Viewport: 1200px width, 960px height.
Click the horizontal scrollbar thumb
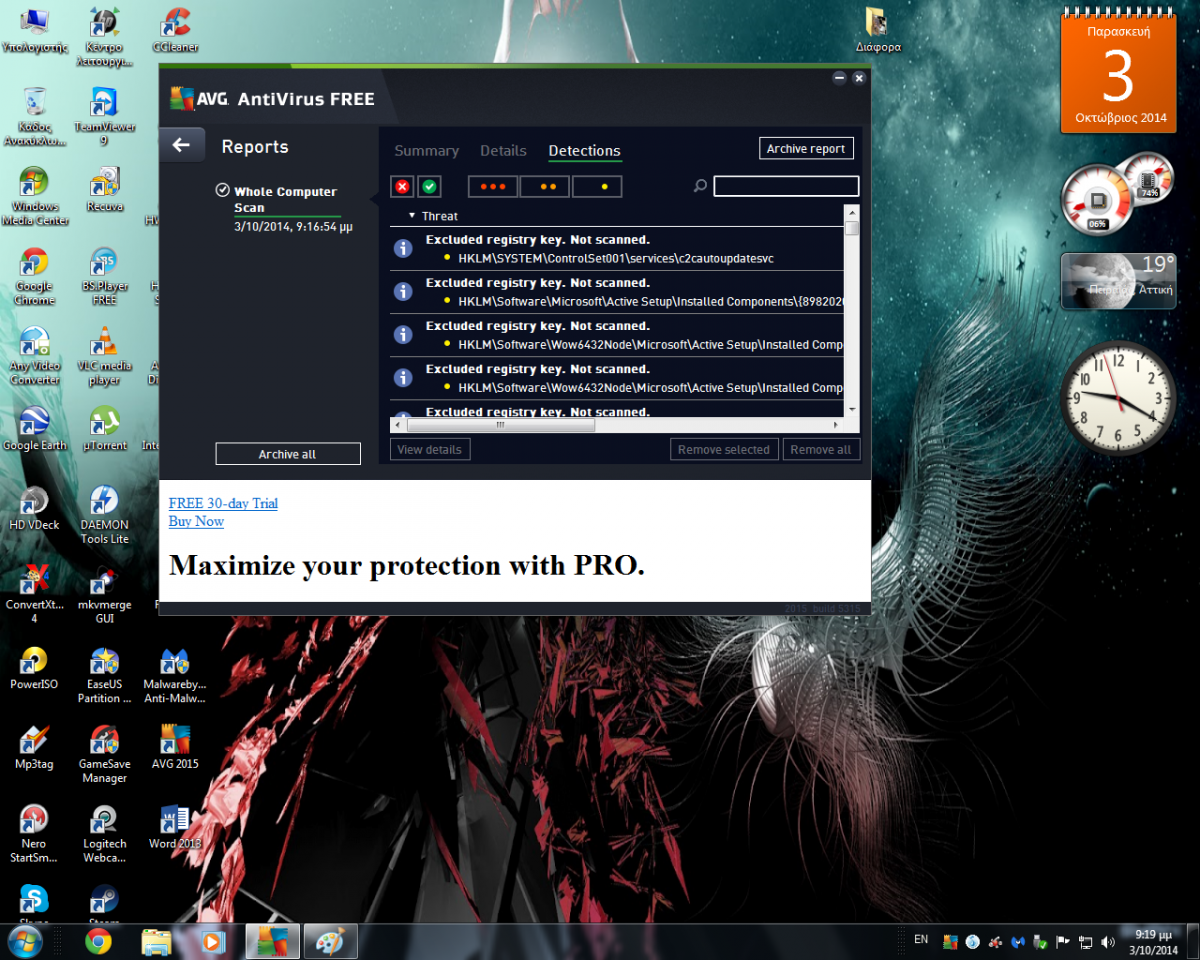[x=500, y=425]
